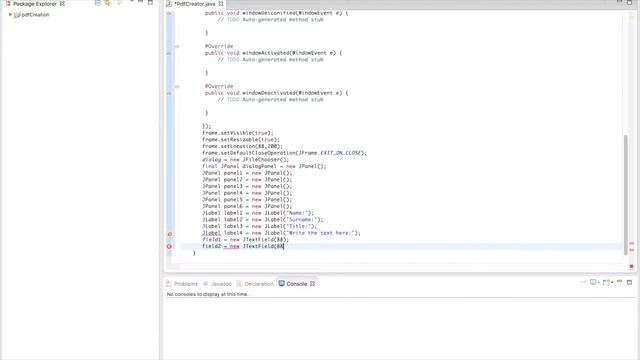Maximize the Package Explorer panel

150,2
